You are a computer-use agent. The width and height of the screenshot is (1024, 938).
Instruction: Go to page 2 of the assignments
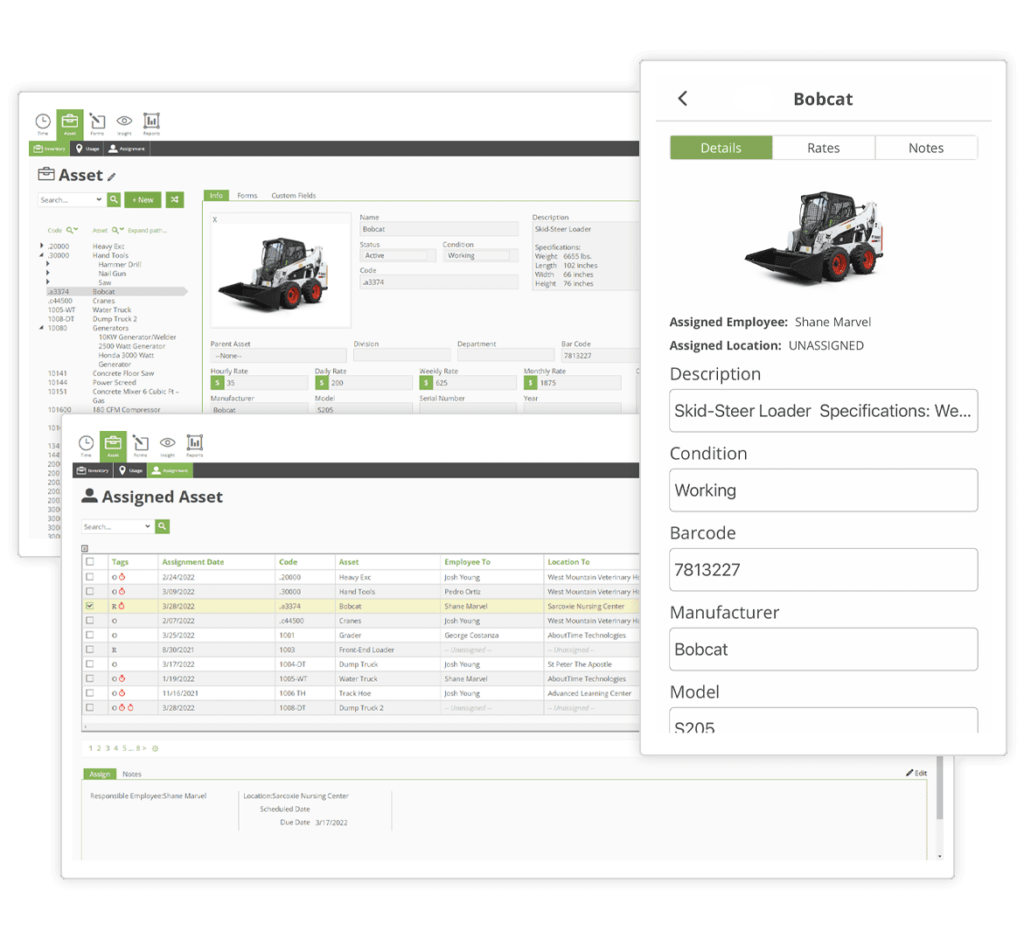pos(99,749)
